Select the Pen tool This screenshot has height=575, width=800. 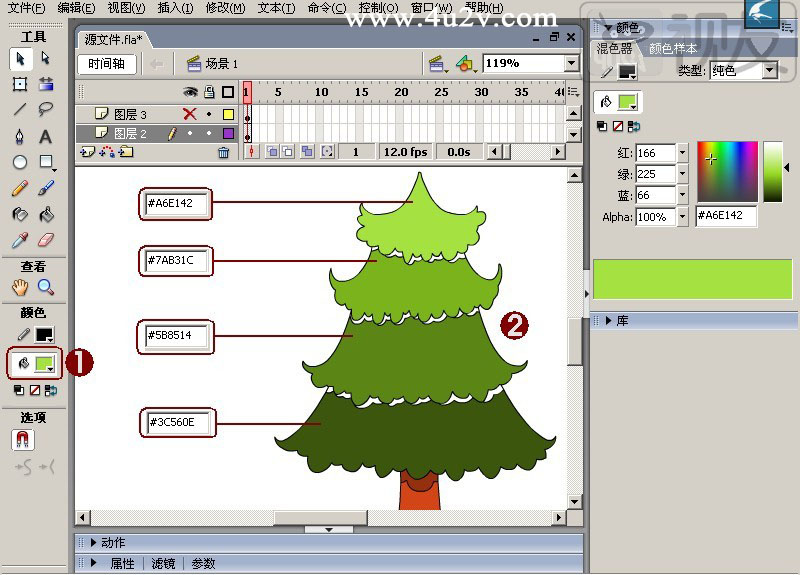click(x=19, y=136)
